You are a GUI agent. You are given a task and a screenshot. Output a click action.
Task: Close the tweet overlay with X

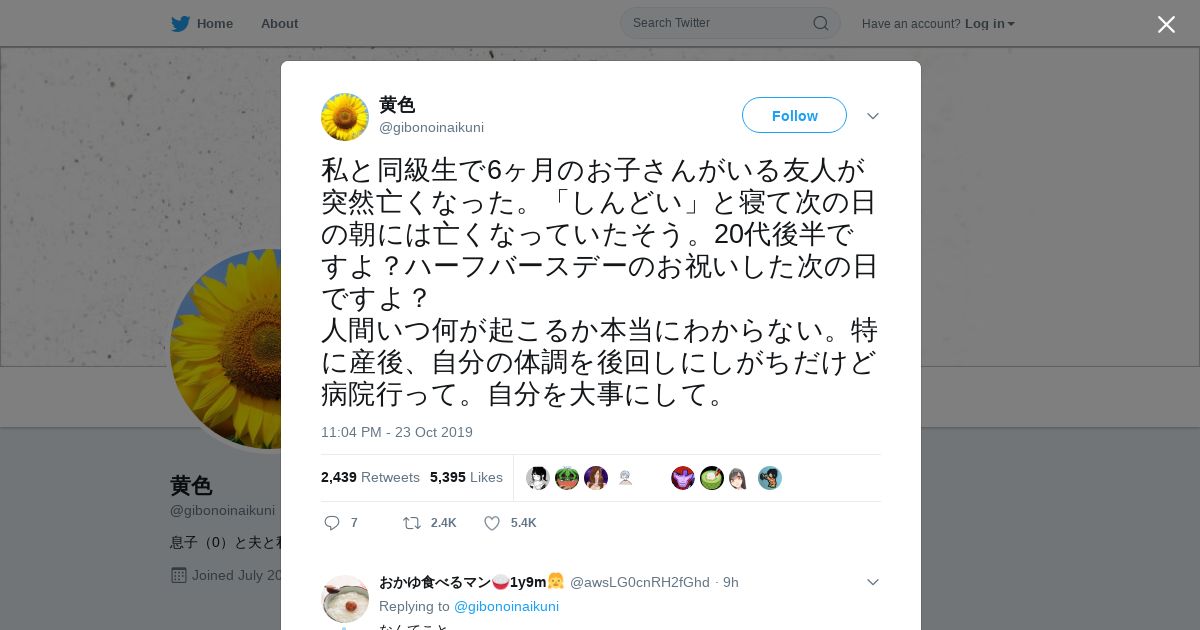(x=1166, y=24)
